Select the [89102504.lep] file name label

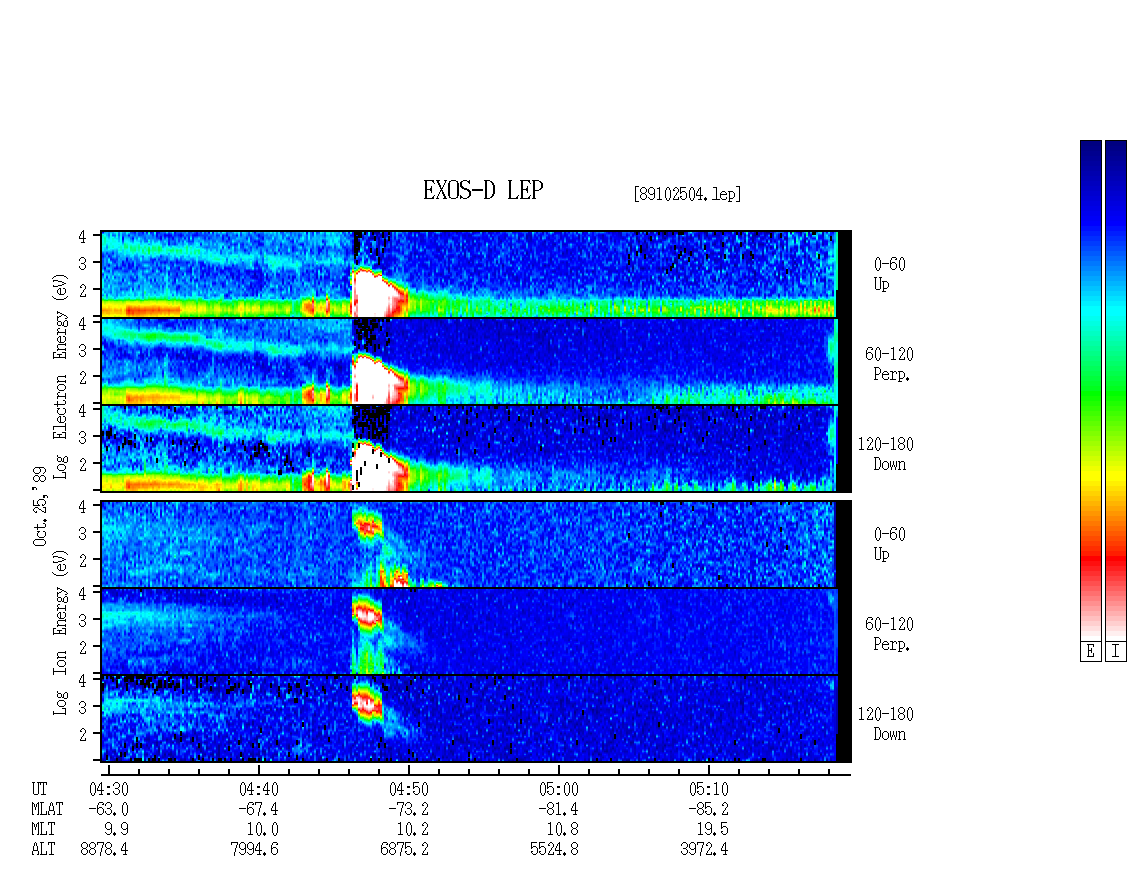coord(688,193)
